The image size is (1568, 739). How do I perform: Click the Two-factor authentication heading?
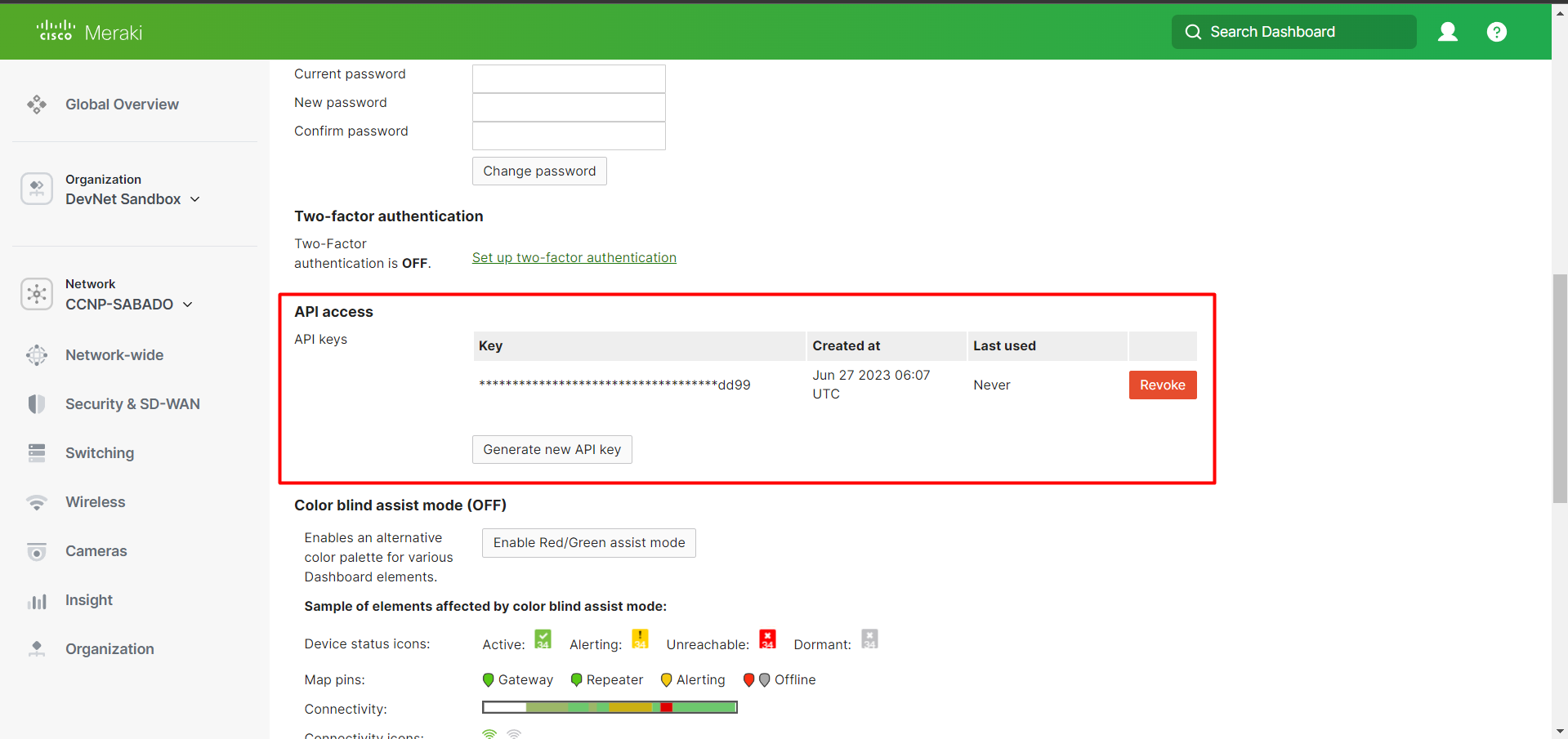(x=389, y=216)
